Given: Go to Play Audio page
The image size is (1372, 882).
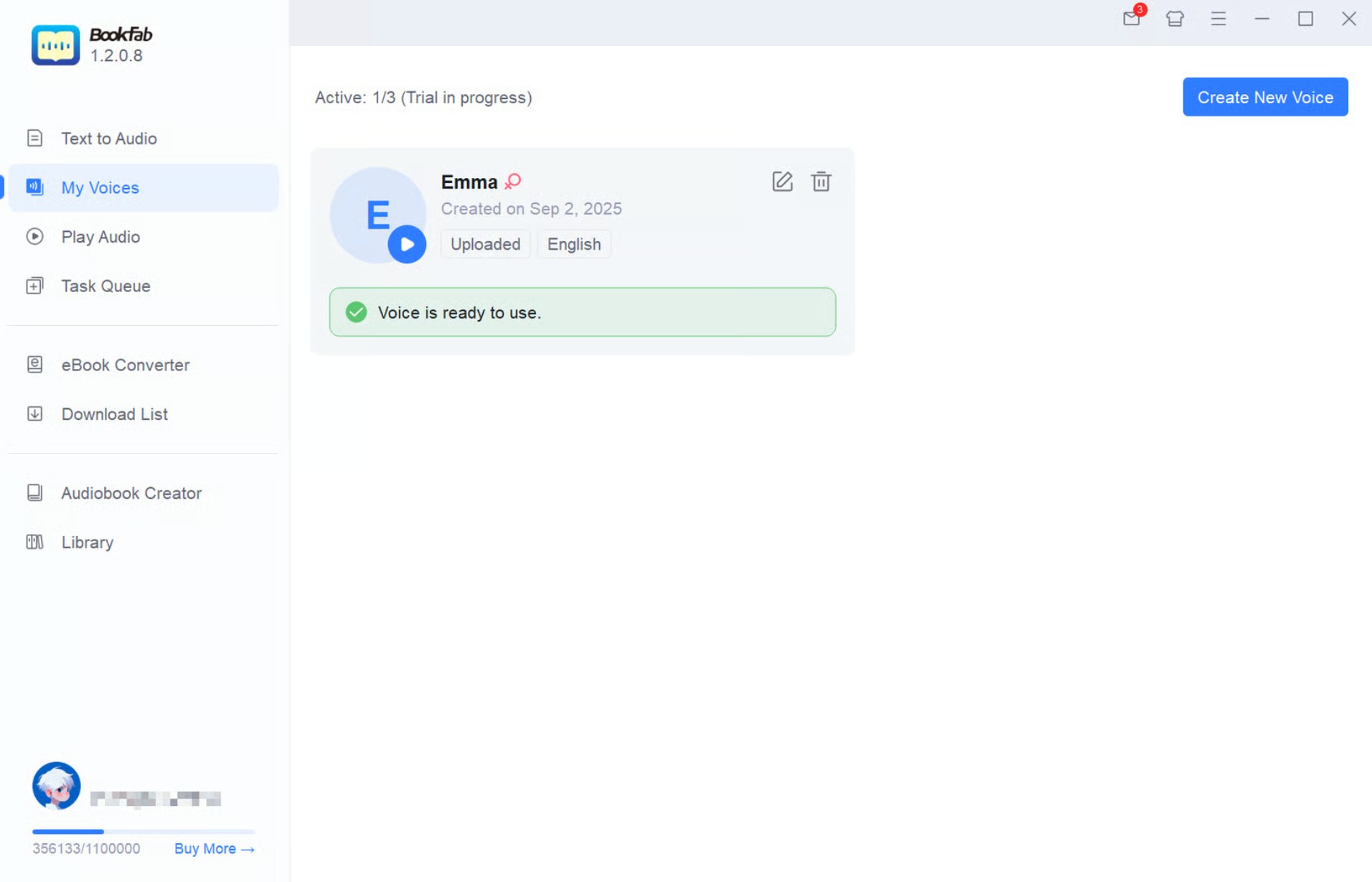Looking at the screenshot, I should pyautogui.click(x=100, y=237).
